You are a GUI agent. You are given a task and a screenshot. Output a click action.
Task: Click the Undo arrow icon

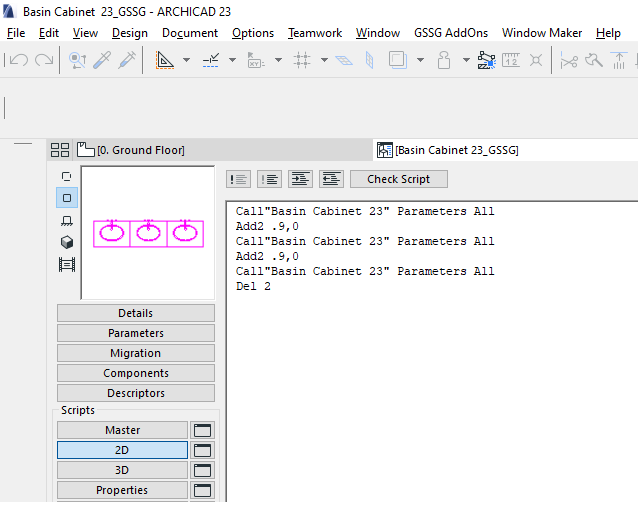[x=19, y=60]
